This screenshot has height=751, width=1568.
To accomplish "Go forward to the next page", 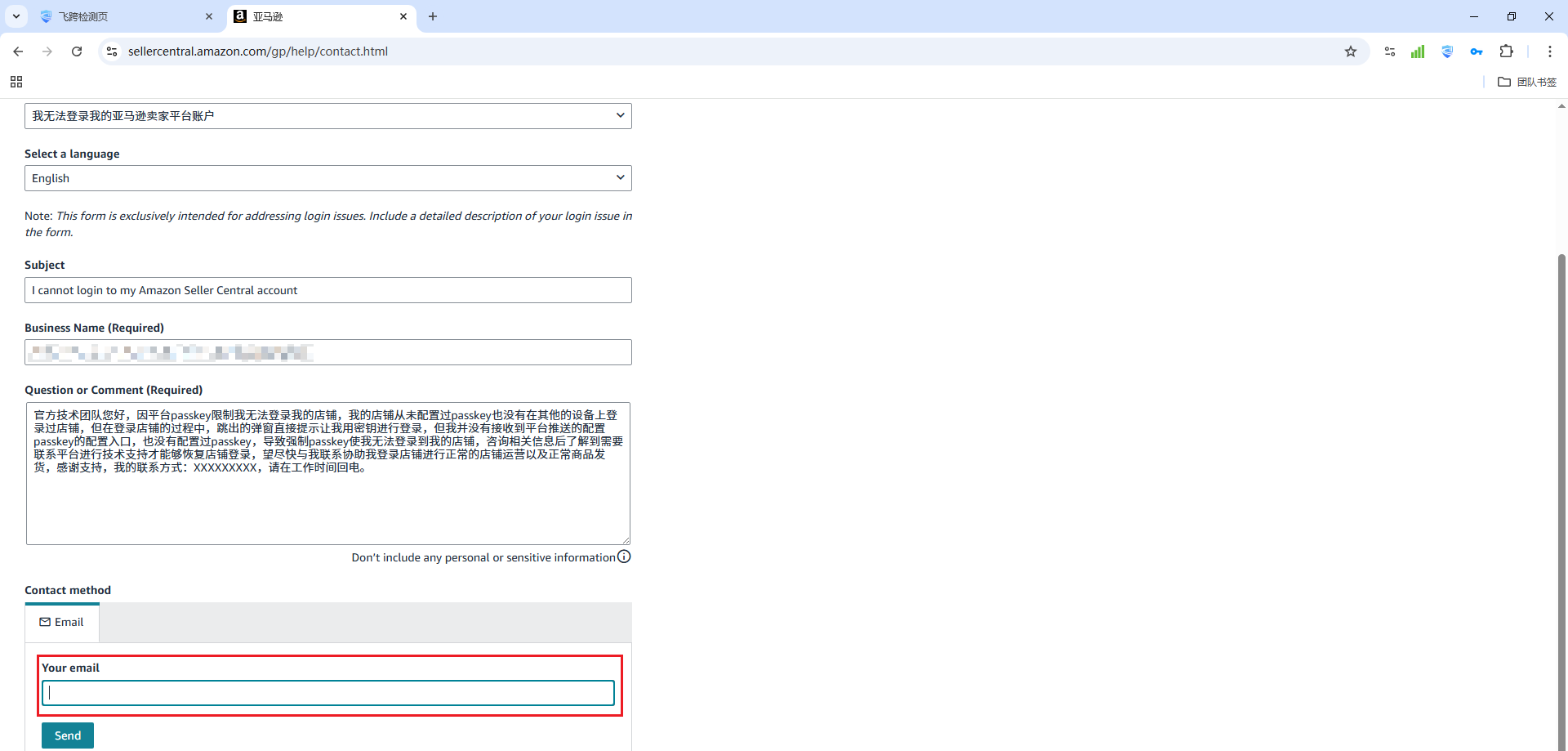I will (x=47, y=51).
